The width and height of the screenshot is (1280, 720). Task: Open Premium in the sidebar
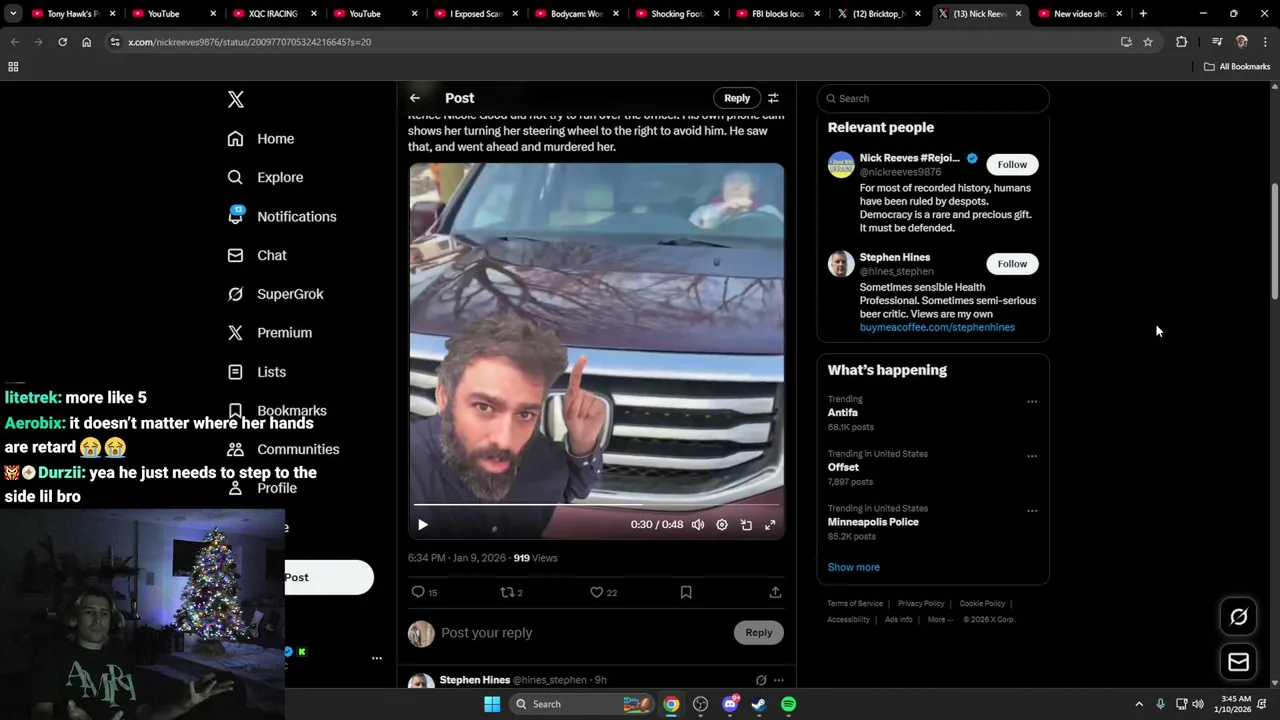pyautogui.click(x=269, y=333)
